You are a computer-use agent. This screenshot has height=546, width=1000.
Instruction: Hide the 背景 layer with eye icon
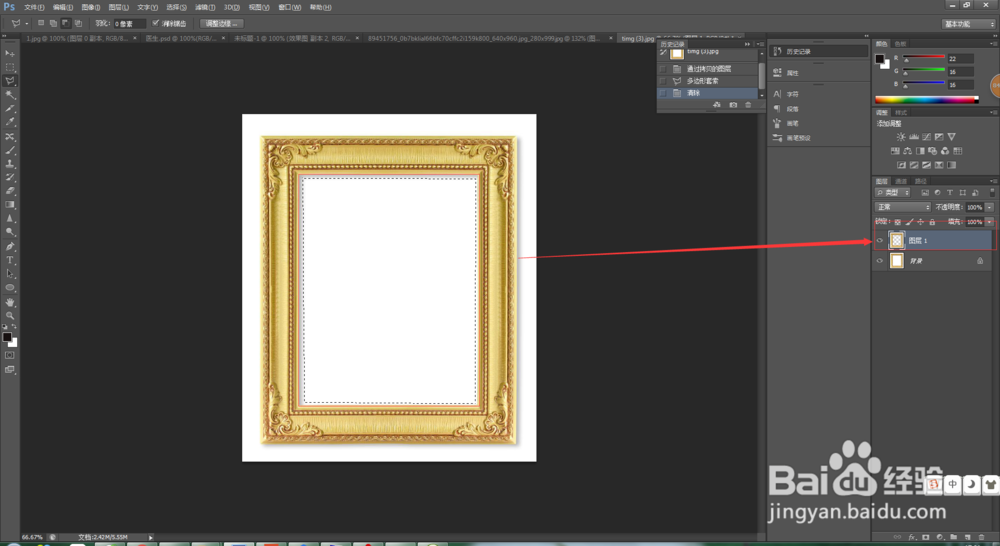(880, 261)
